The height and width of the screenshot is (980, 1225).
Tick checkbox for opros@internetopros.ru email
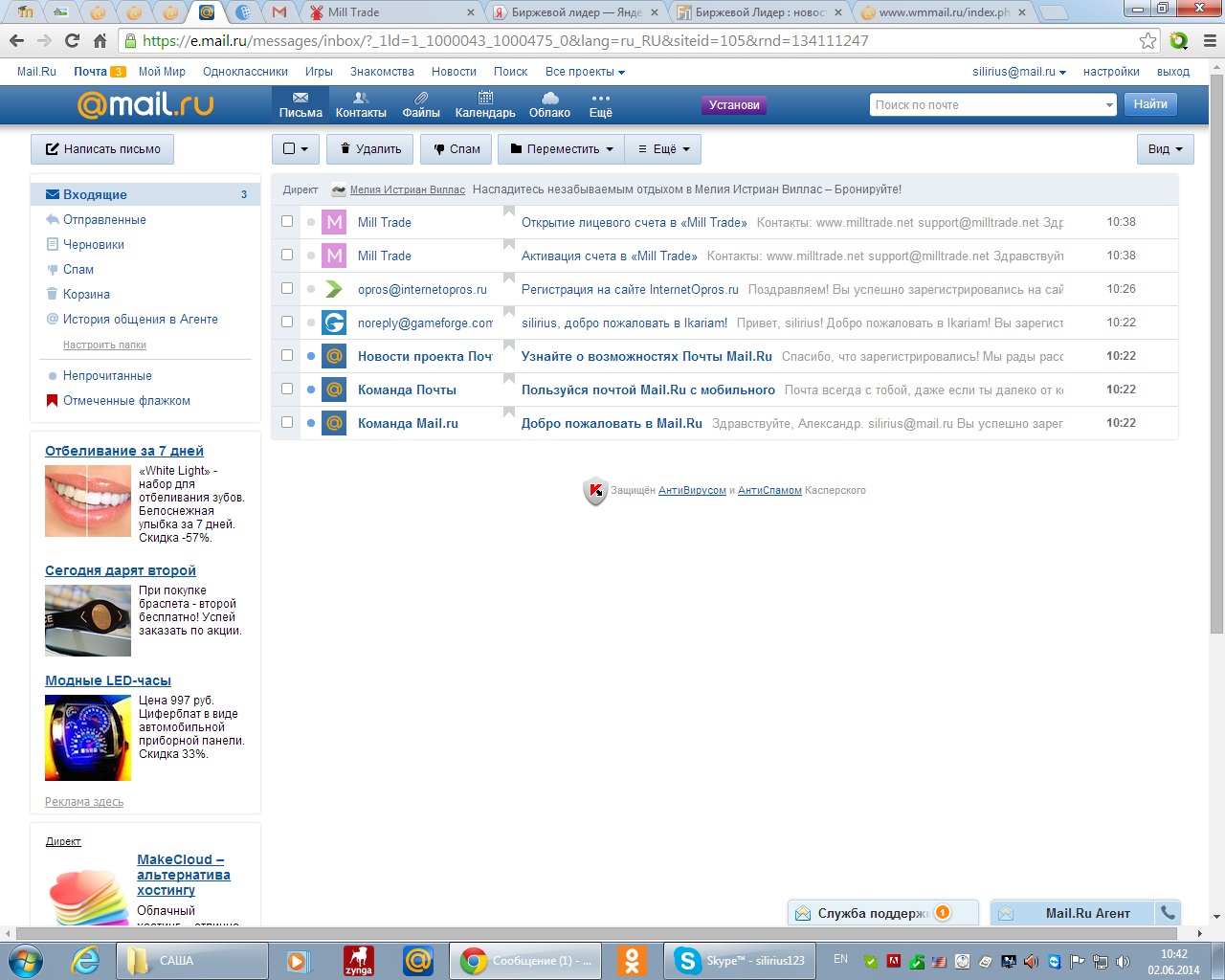coord(287,288)
